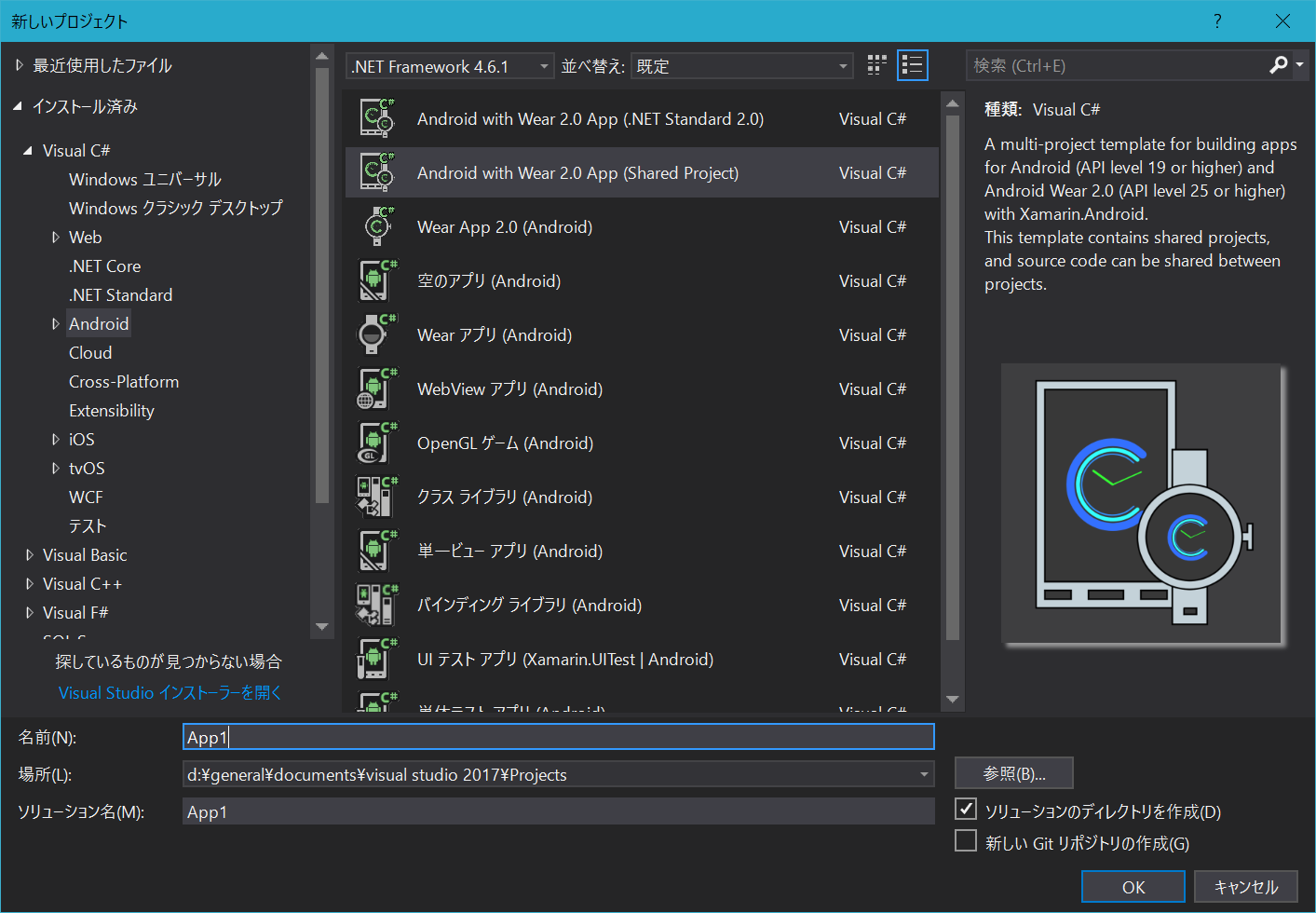Viewport: 1316px width, 913px height.
Task: Select the .NET Standard category
Action: click(120, 294)
